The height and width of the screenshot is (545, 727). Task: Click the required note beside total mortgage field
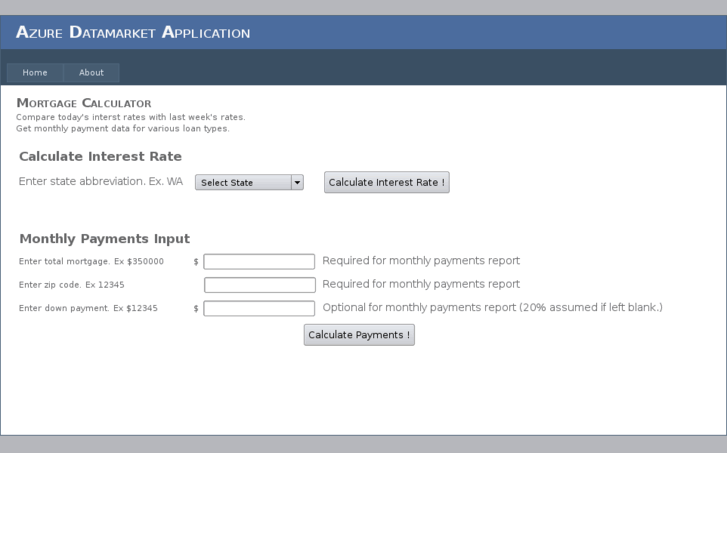point(421,261)
